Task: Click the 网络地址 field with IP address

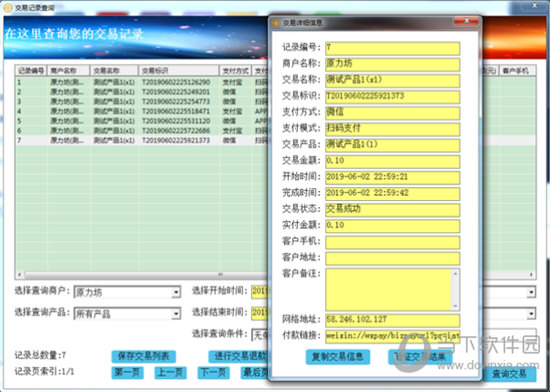Action: (393, 320)
